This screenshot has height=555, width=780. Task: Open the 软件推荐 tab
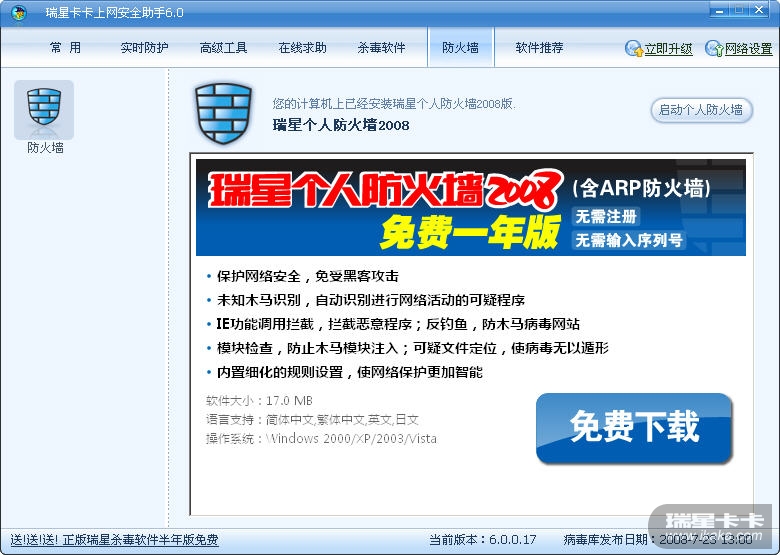click(539, 48)
